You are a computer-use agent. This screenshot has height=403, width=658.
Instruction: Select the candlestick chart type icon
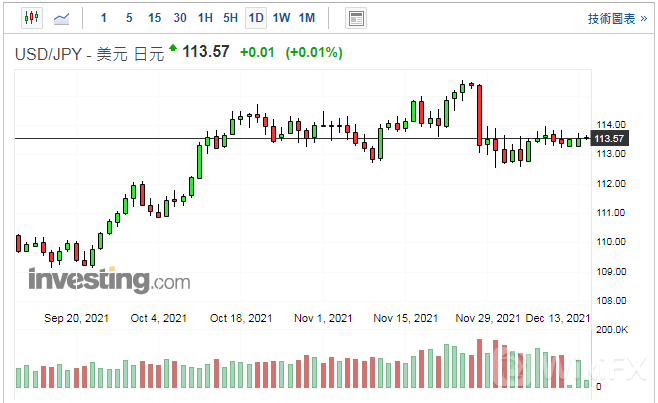31,18
